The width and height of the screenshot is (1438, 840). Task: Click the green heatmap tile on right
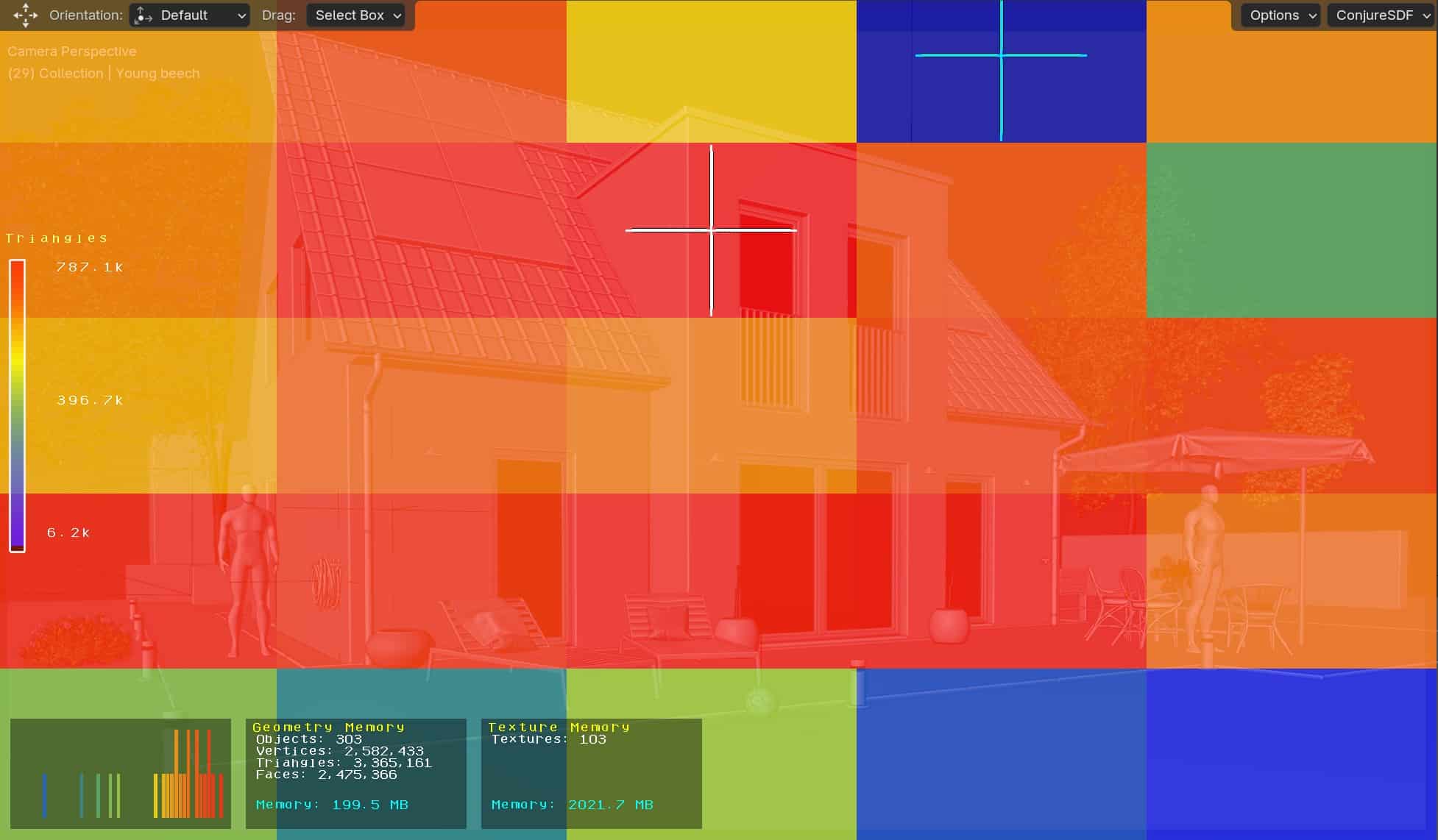(1292, 230)
